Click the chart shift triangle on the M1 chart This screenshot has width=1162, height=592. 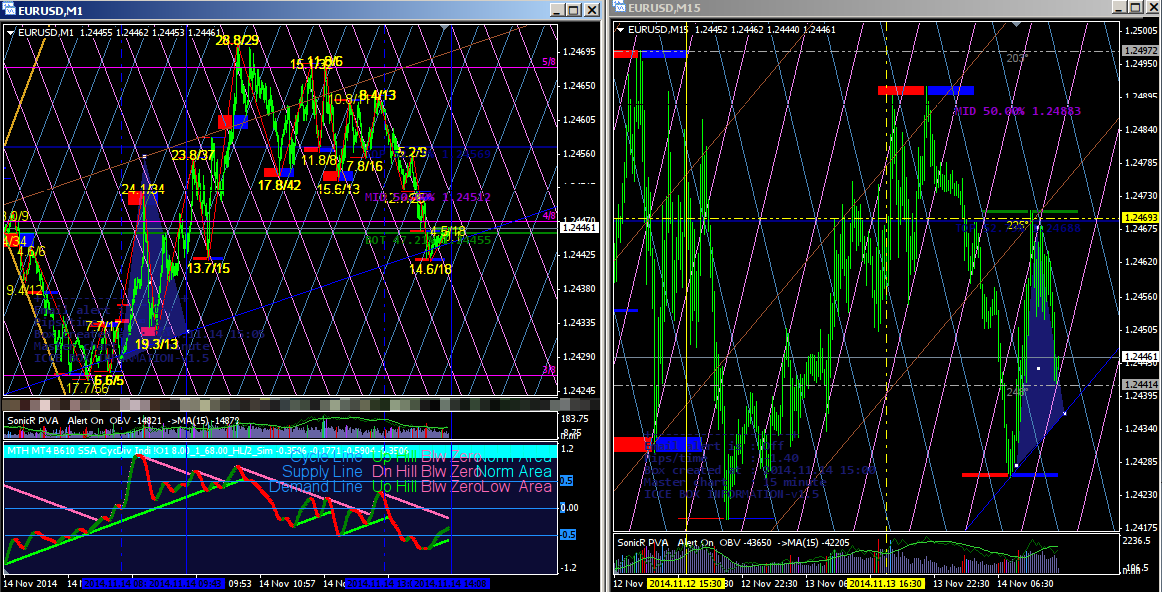click(x=444, y=26)
